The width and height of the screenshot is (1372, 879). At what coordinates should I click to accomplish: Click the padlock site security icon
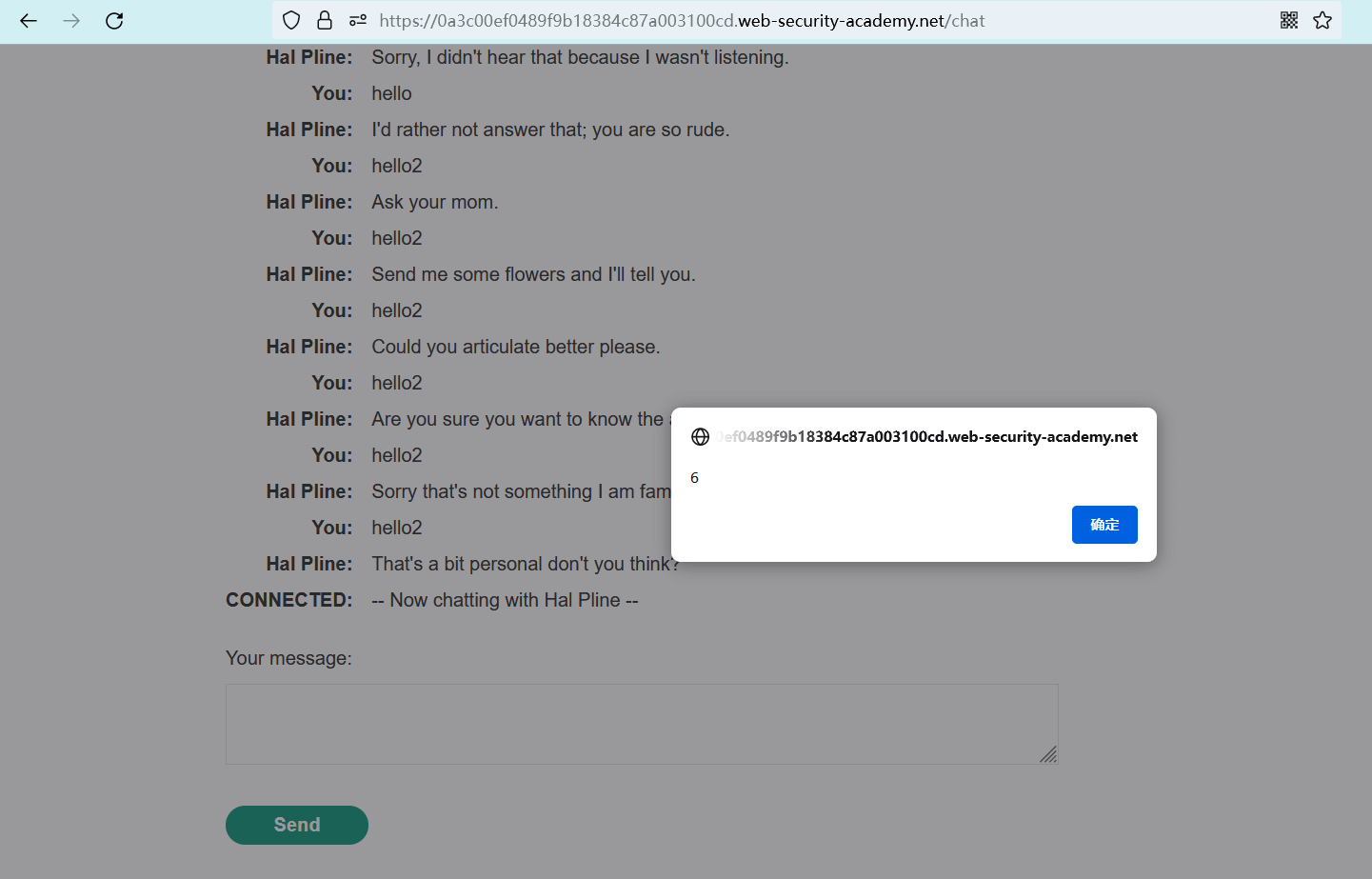[x=325, y=21]
